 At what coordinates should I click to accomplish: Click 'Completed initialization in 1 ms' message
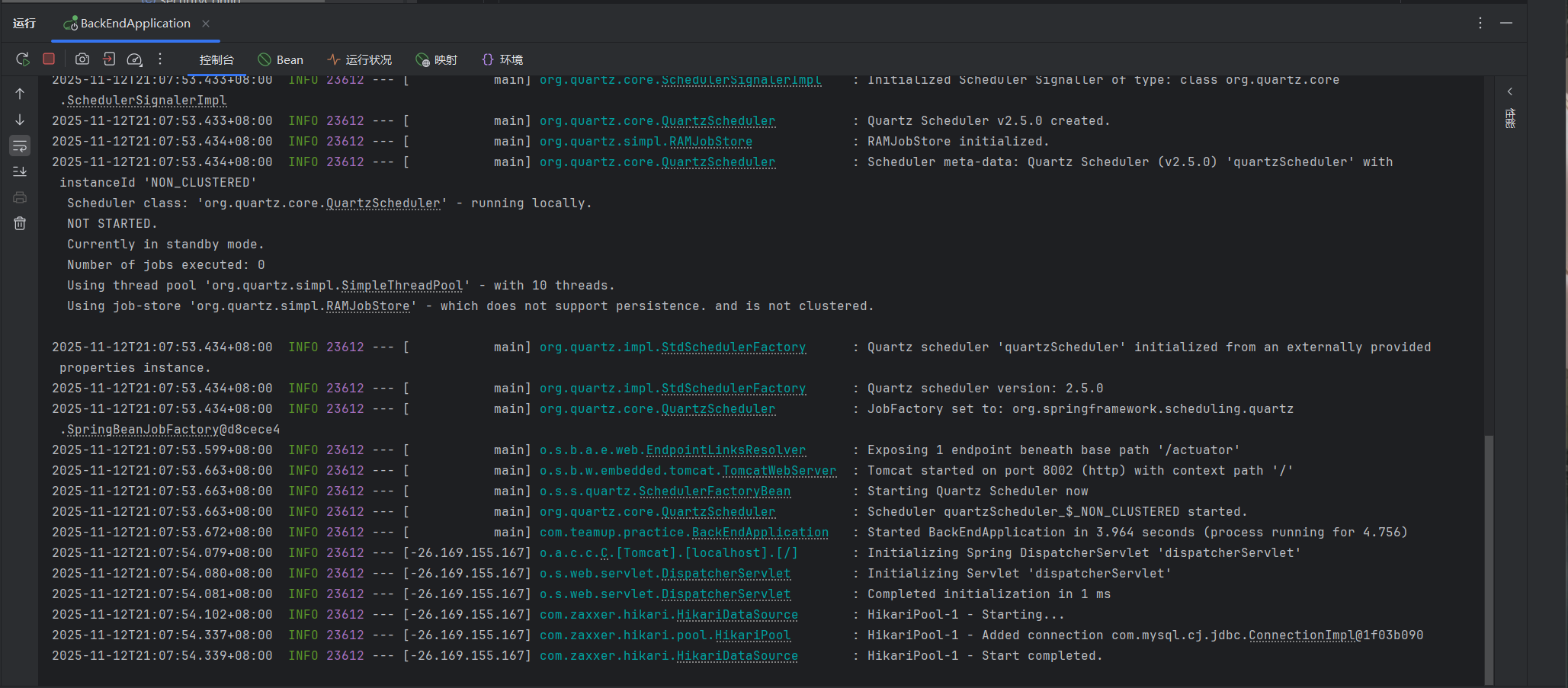(989, 594)
